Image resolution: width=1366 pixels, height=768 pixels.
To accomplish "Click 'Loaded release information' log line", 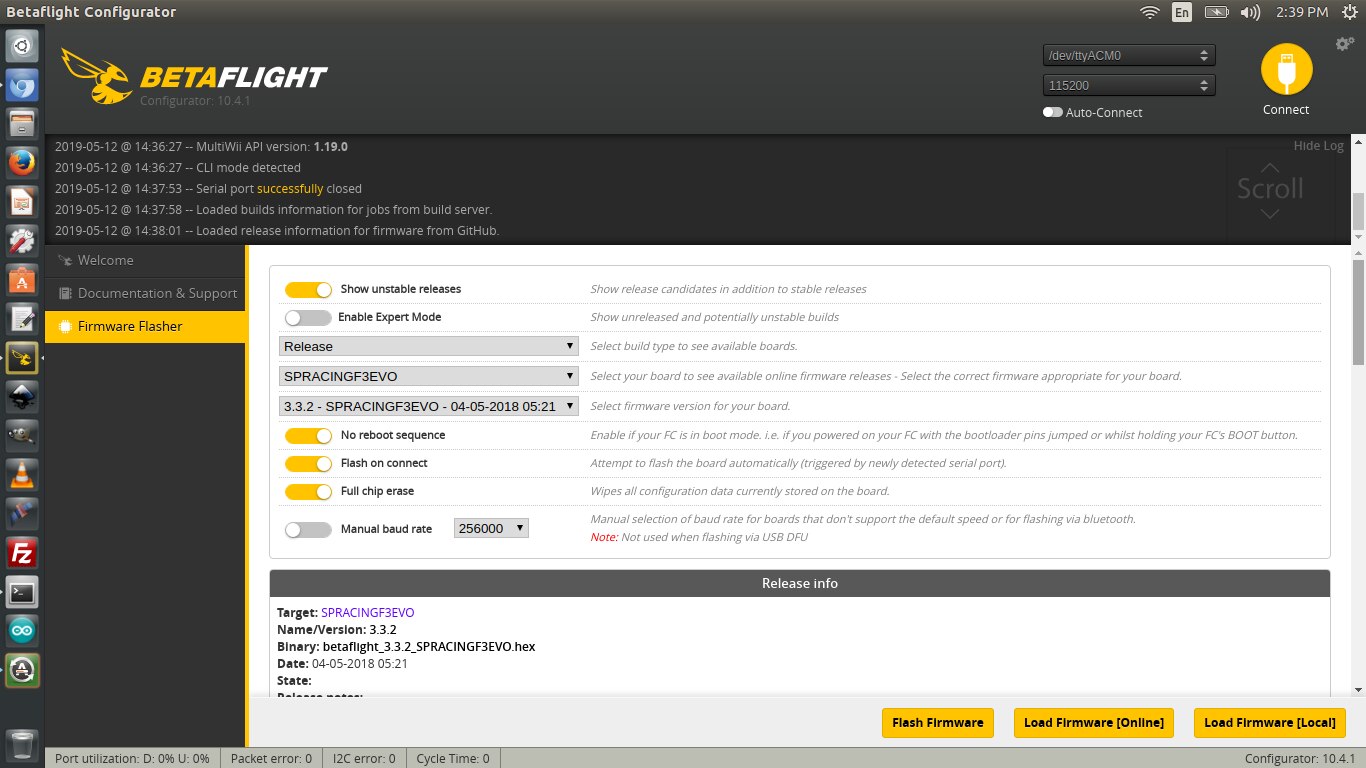I will [x=277, y=231].
